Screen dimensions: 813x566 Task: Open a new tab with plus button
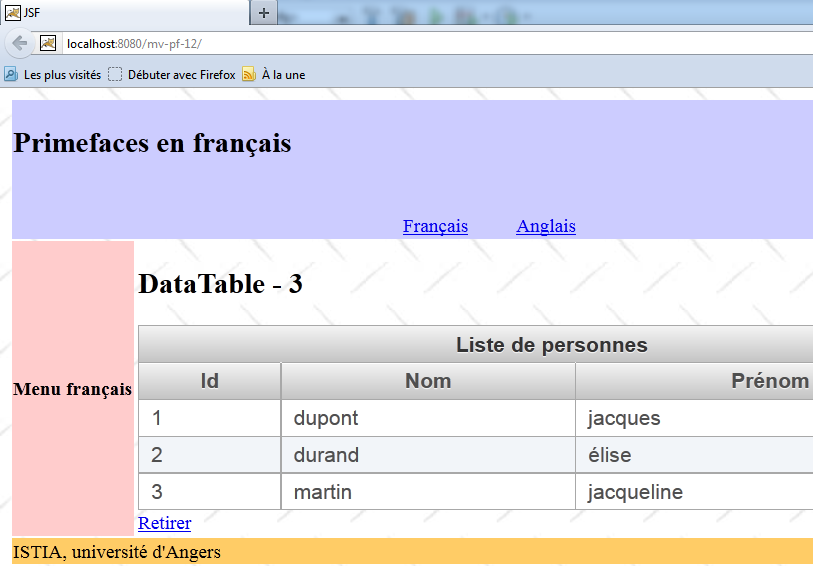(264, 12)
